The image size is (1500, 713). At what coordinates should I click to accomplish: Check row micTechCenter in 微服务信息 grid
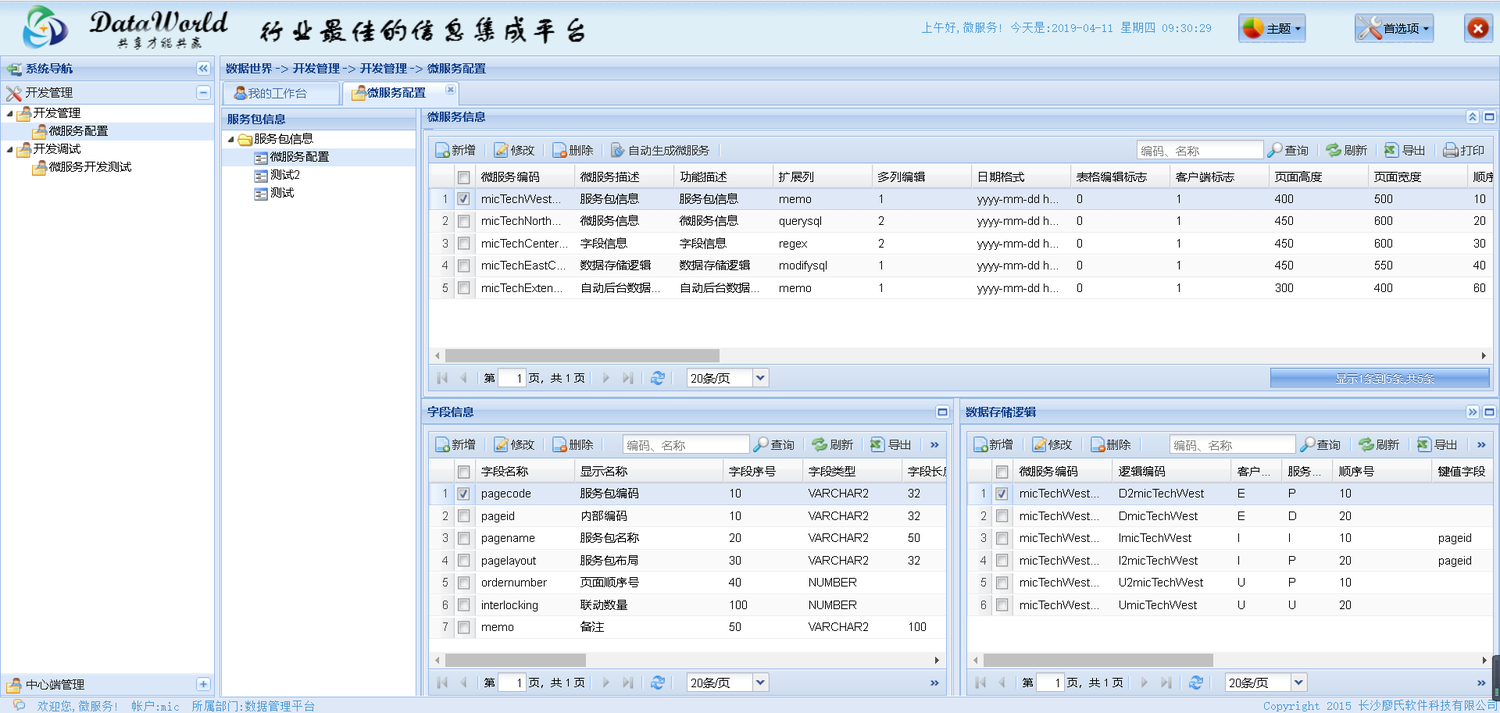463,243
